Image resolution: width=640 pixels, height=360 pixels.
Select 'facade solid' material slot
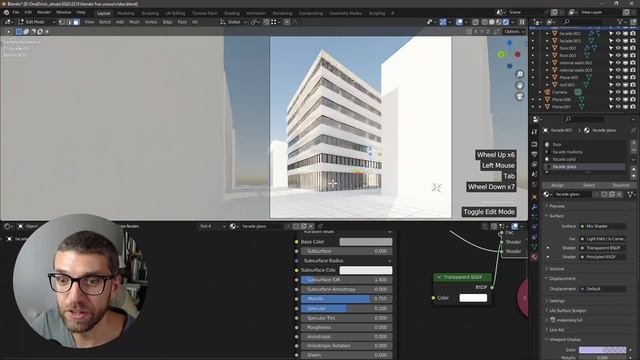pyautogui.click(x=585, y=159)
